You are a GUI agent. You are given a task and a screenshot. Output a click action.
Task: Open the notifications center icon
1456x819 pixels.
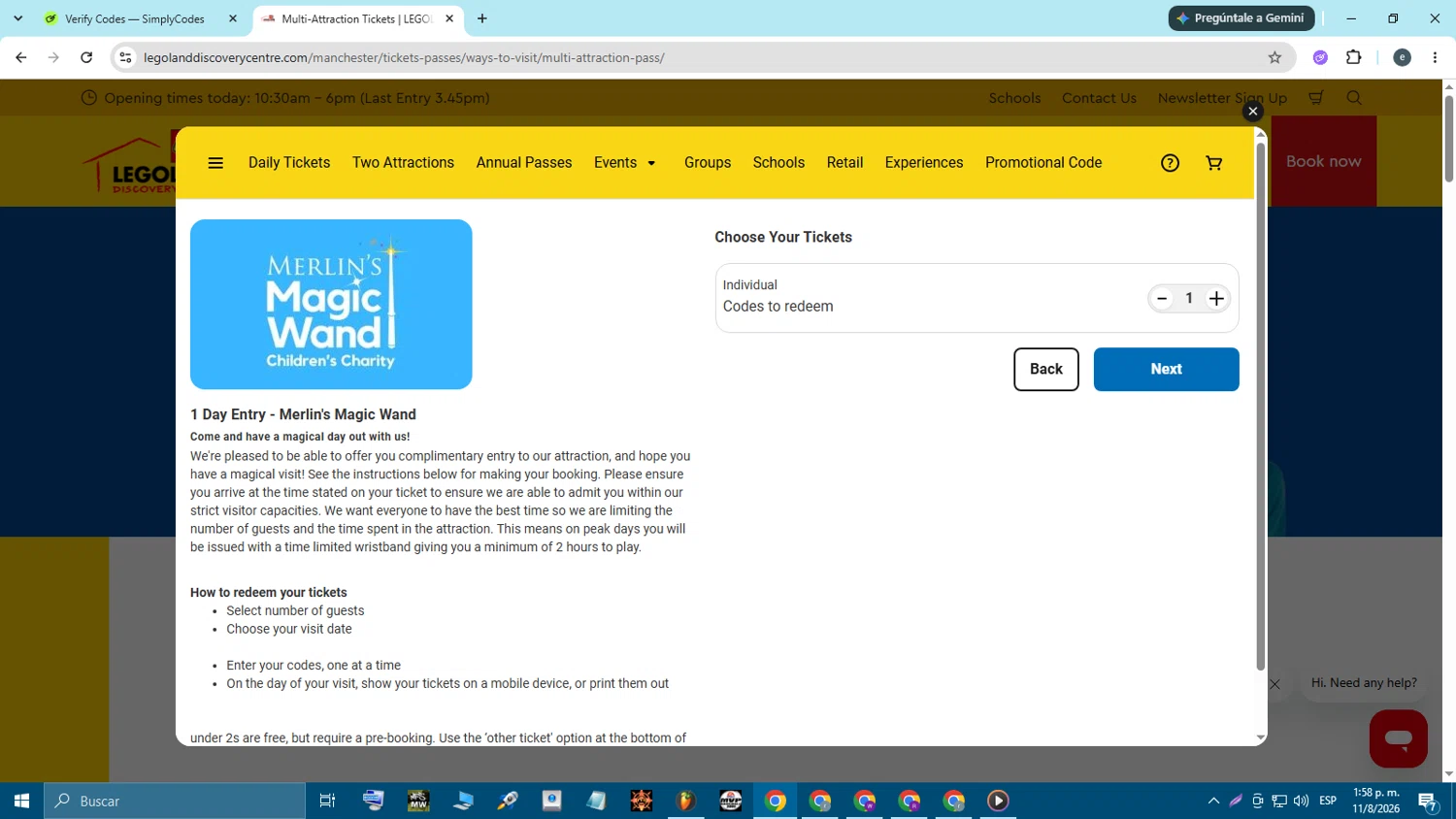(1428, 802)
